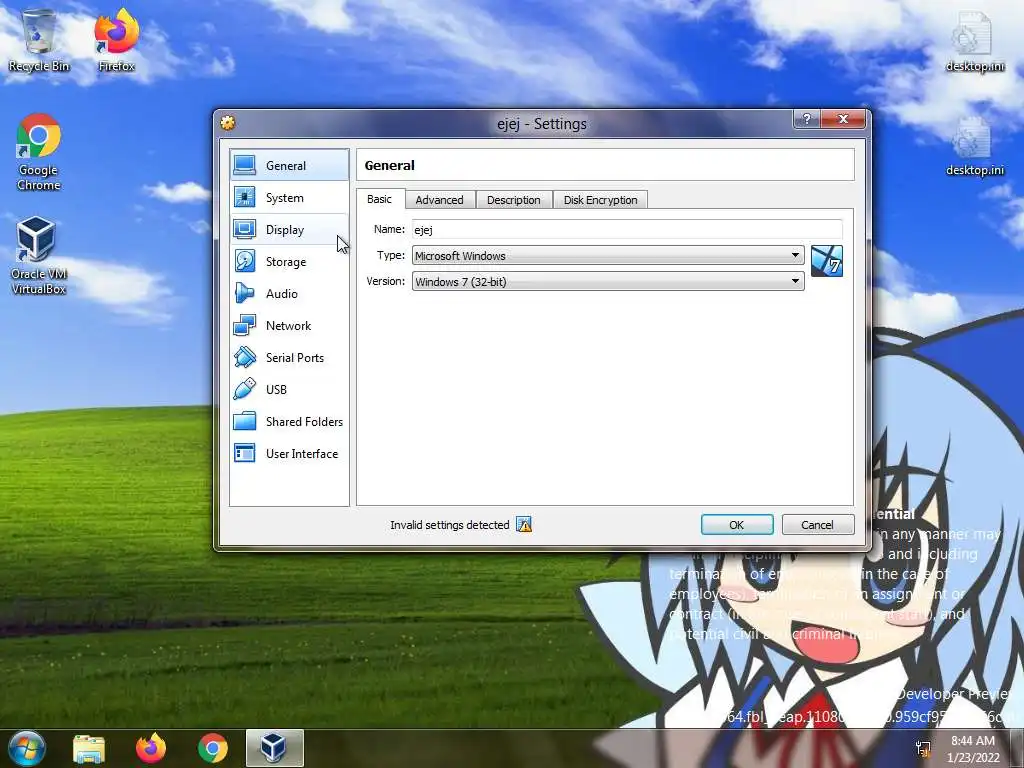The image size is (1024, 768).
Task: Switch to the Basic tab
Action: click(x=380, y=199)
